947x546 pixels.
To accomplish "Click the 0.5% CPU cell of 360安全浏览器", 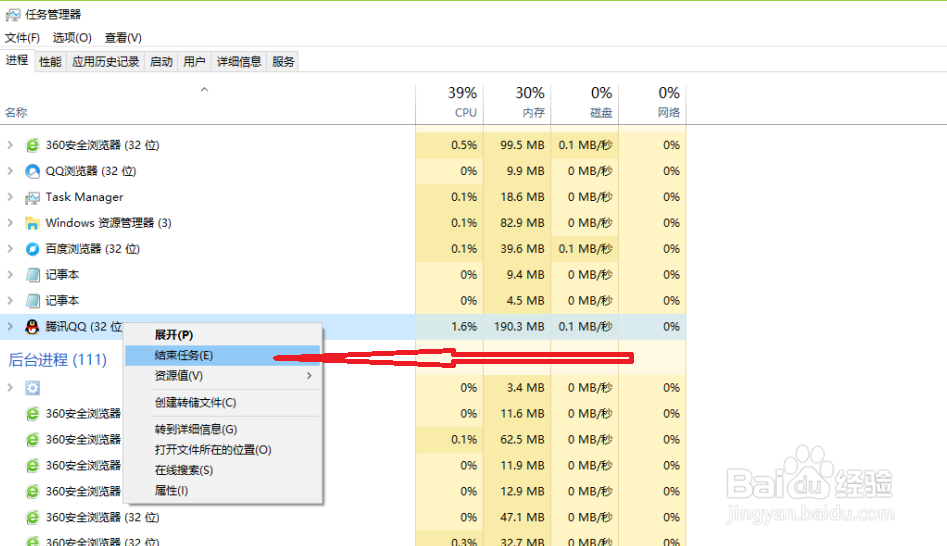I will (450, 145).
